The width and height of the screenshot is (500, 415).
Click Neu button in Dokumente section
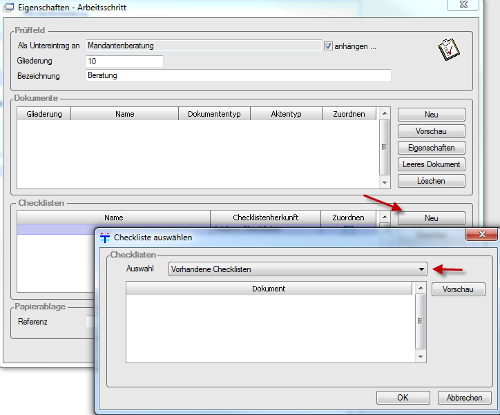[431, 114]
